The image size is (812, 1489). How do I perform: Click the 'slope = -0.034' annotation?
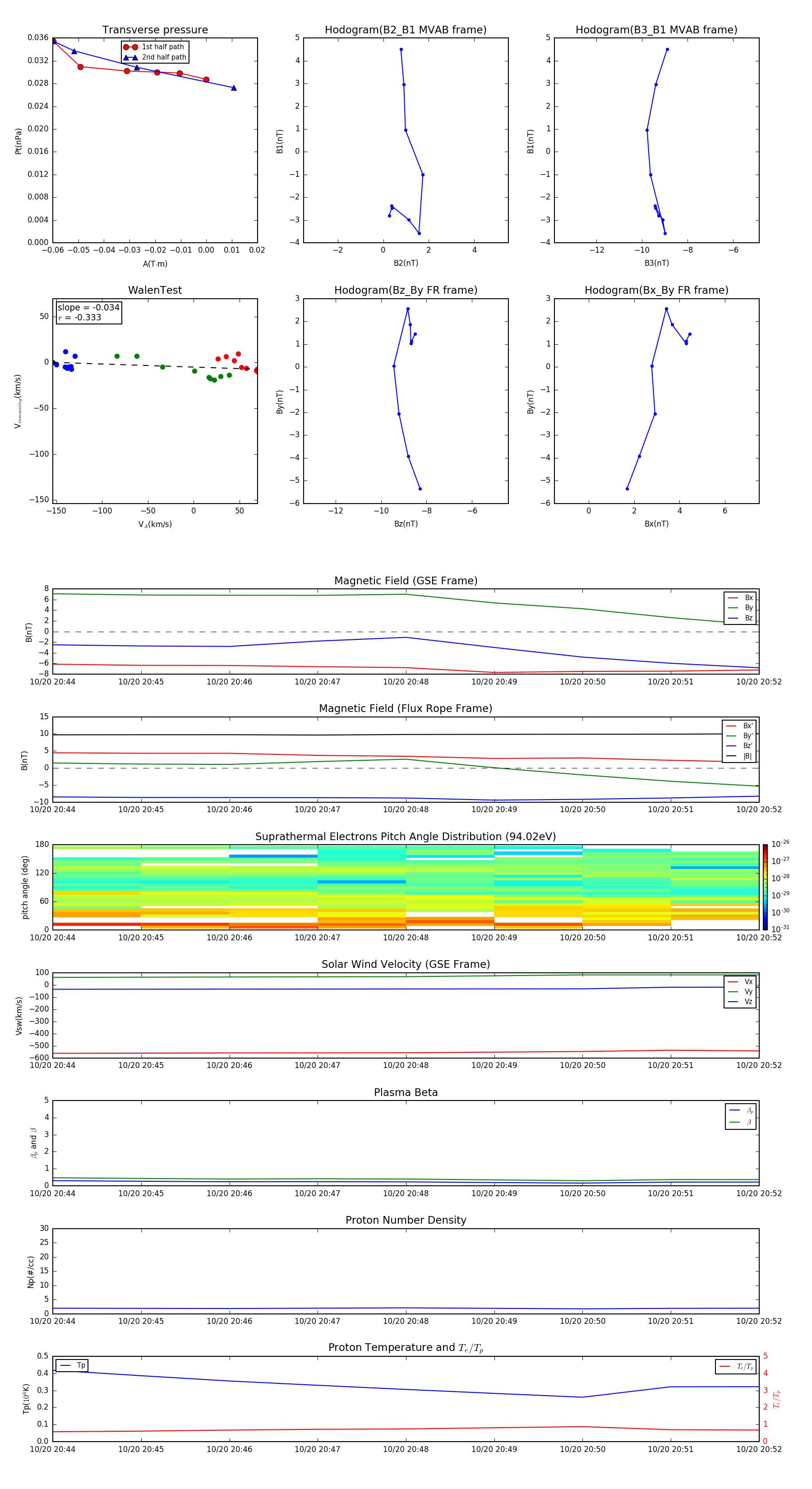pos(88,308)
